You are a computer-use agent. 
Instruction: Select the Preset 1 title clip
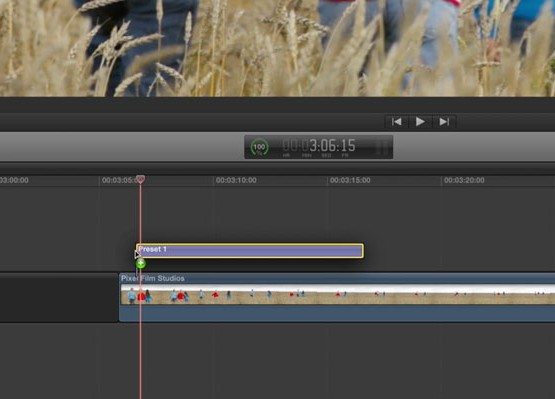point(250,250)
